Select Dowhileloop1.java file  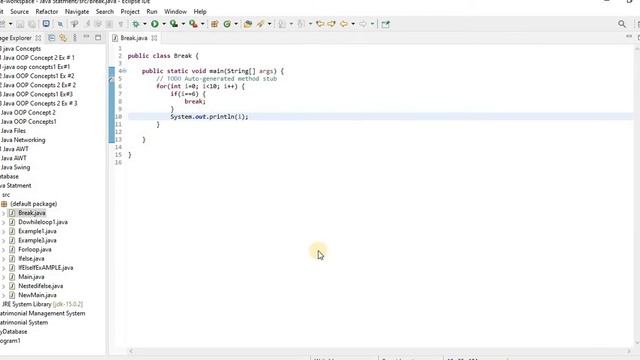click(43, 222)
